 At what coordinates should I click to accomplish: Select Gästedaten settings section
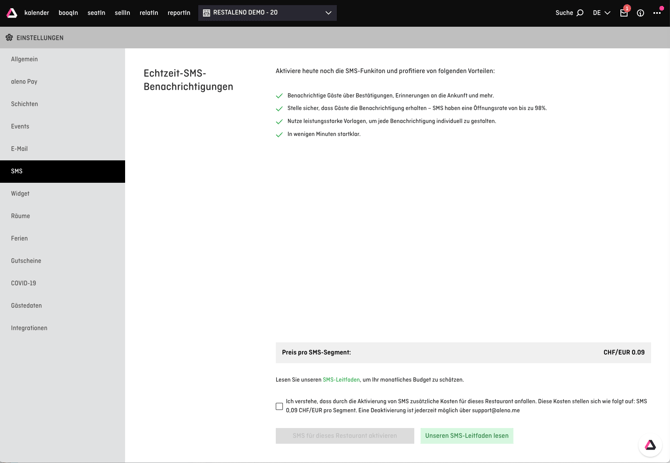click(62, 305)
